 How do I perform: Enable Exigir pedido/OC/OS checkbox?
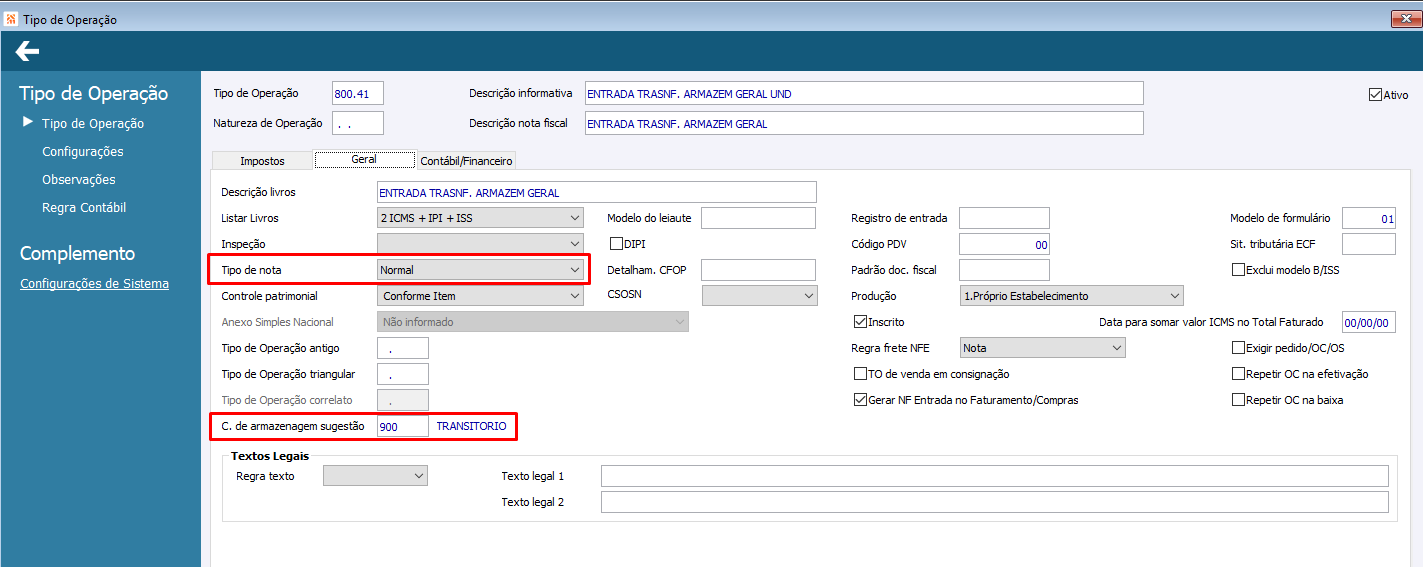pos(1238,348)
